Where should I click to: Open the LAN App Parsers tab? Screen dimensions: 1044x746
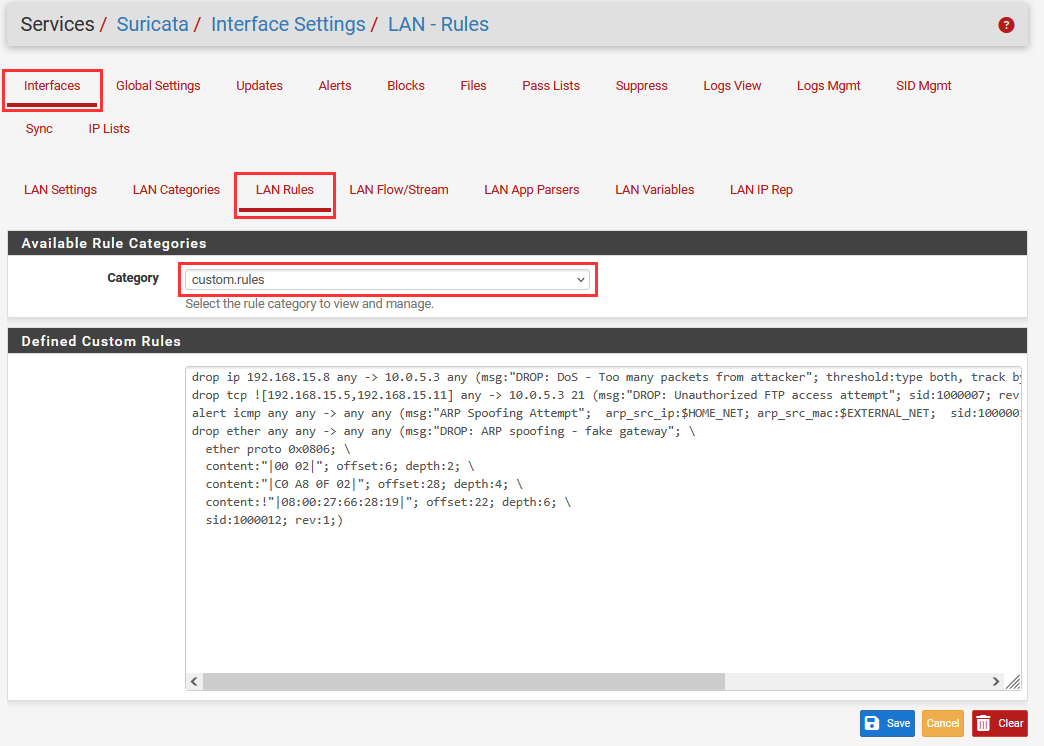click(531, 190)
